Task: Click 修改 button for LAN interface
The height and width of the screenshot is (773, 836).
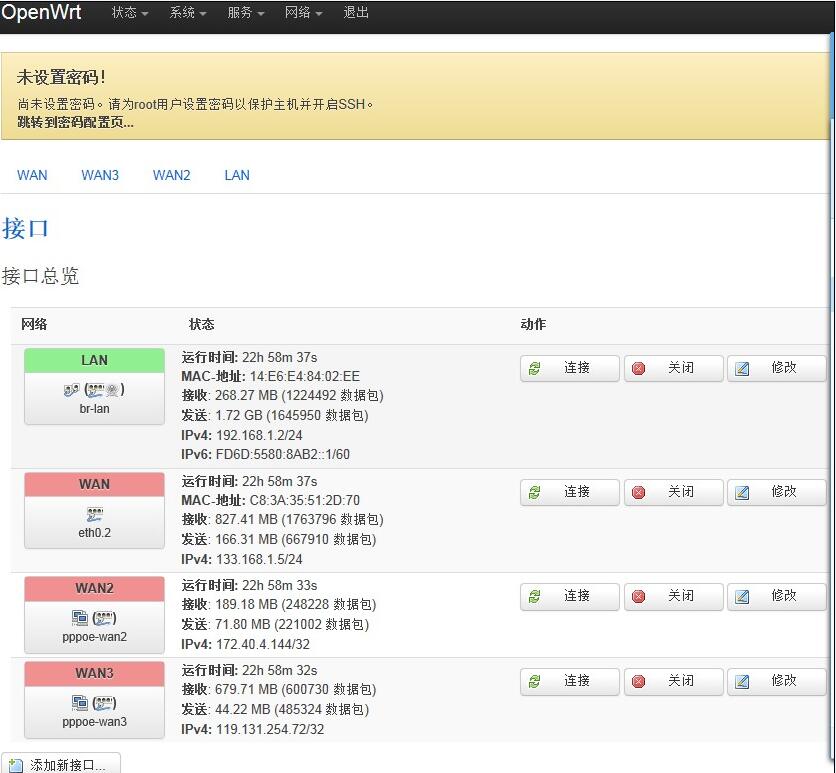Action: [776, 368]
